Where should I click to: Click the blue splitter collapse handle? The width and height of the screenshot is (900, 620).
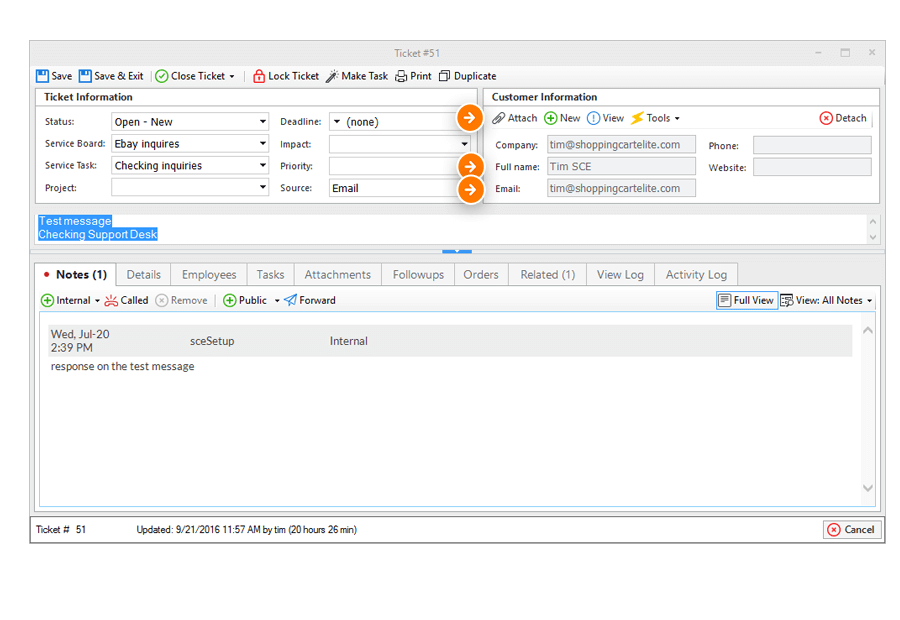(x=457, y=251)
